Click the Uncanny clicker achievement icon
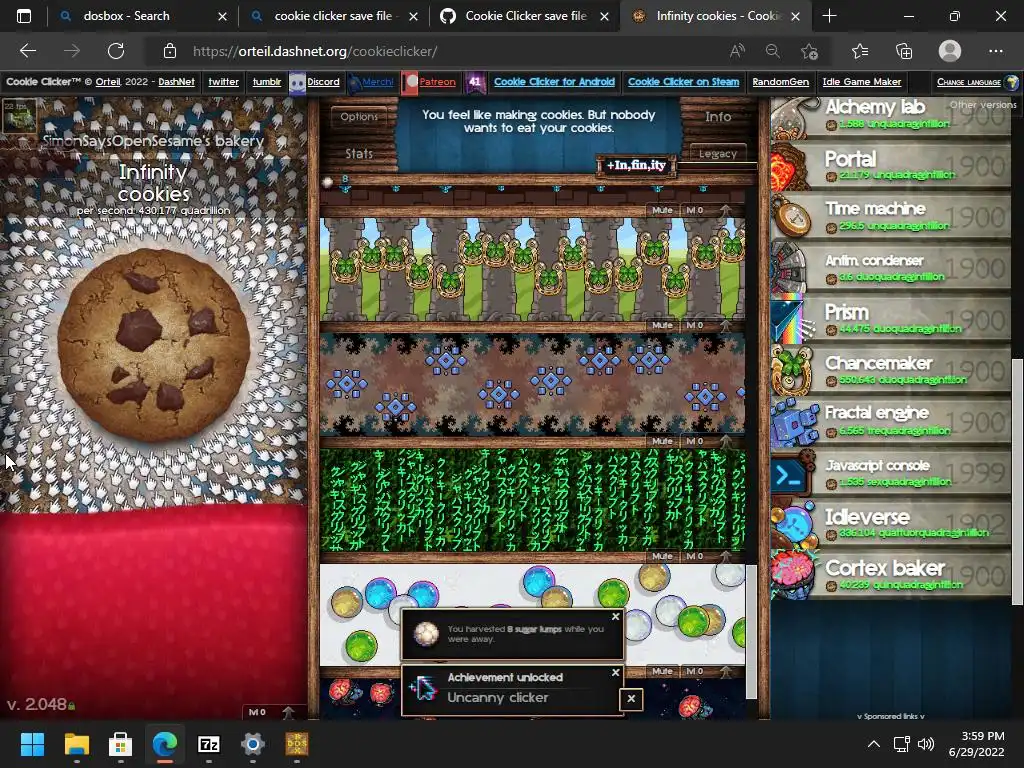 coord(424,689)
